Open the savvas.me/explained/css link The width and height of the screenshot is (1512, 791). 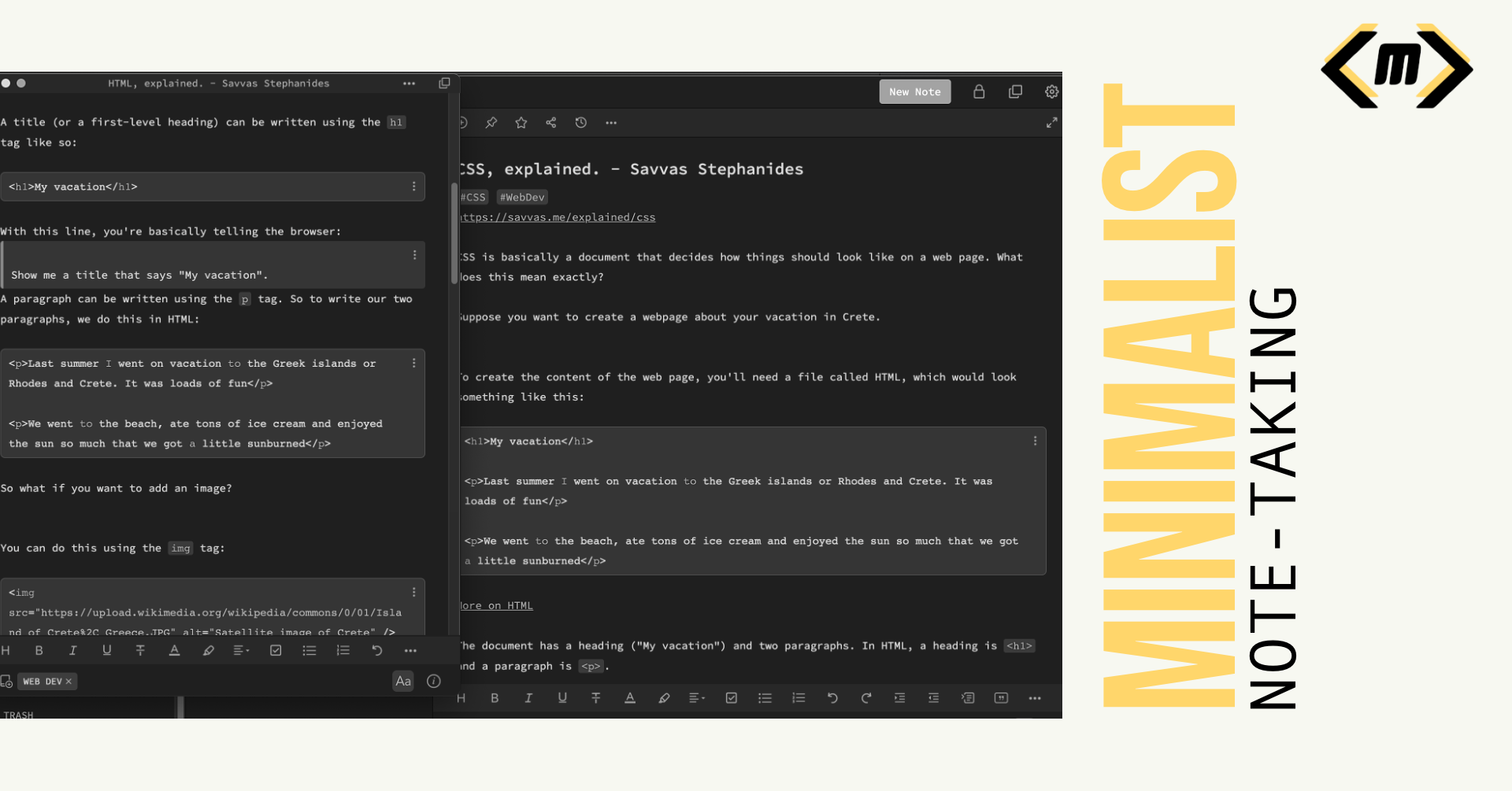click(558, 217)
